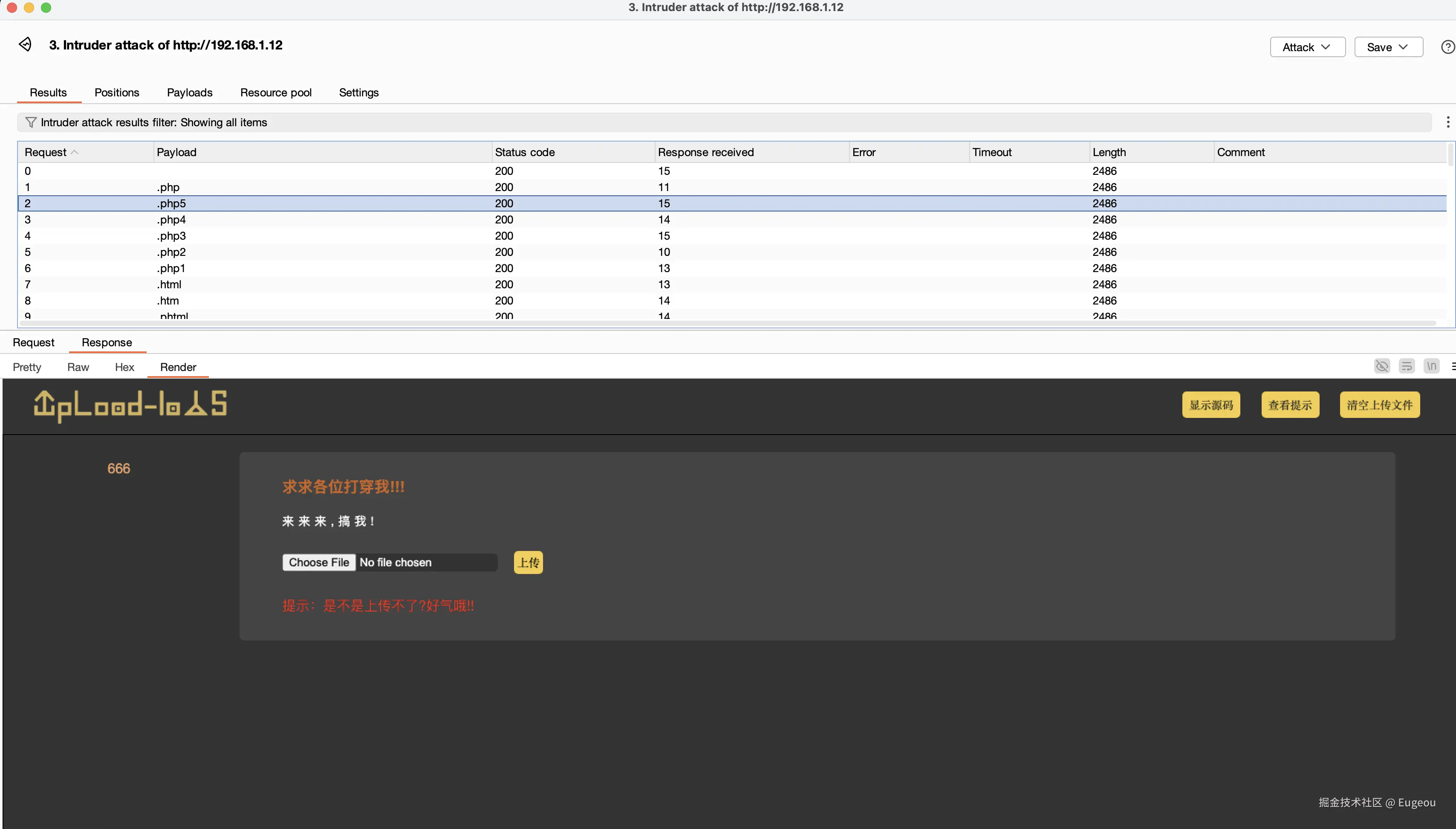Image resolution: width=1456 pixels, height=829 pixels.
Task: Click the Intruder target icon beside title
Action: click(25, 44)
